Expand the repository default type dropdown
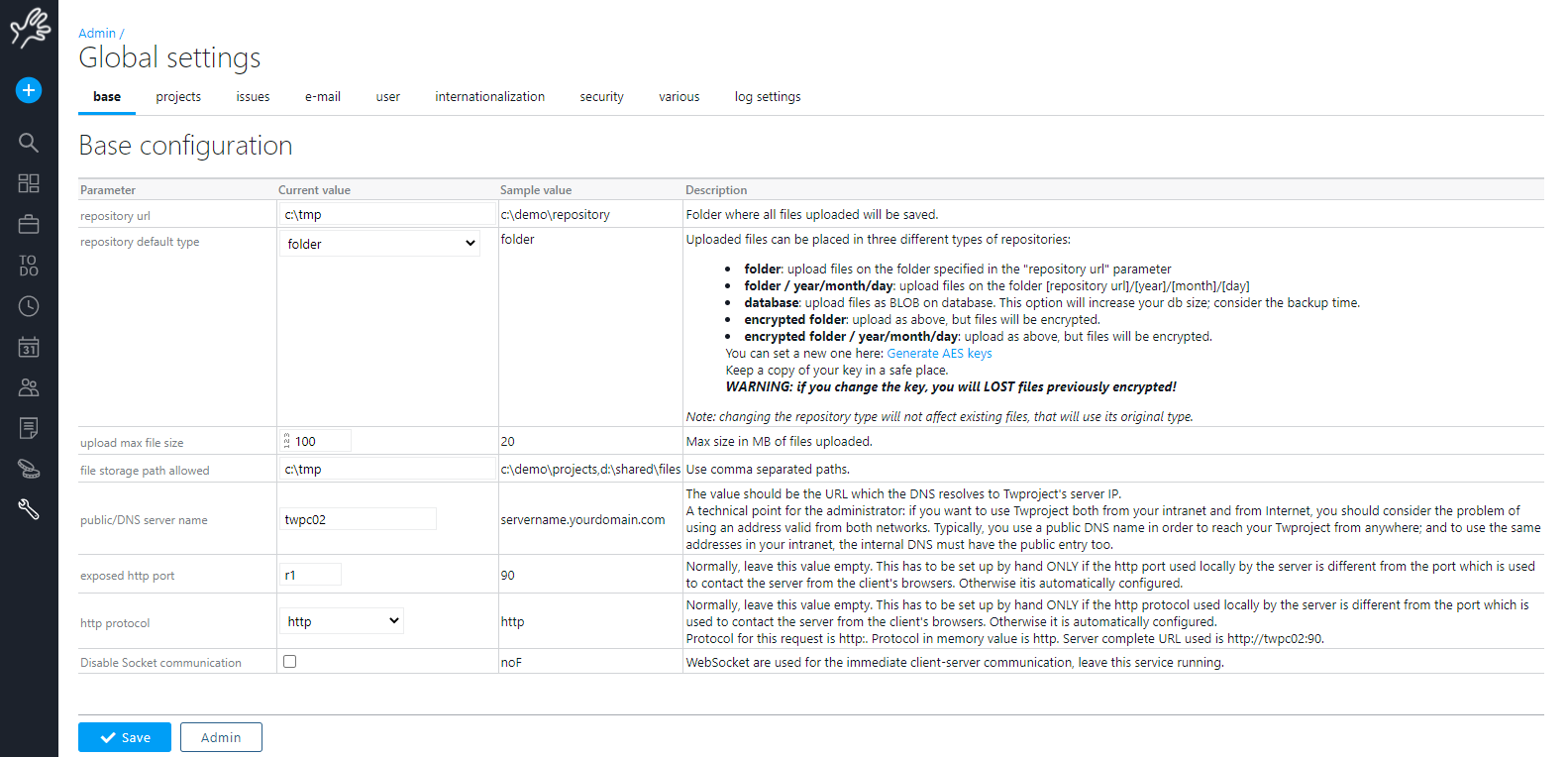 pos(380,244)
